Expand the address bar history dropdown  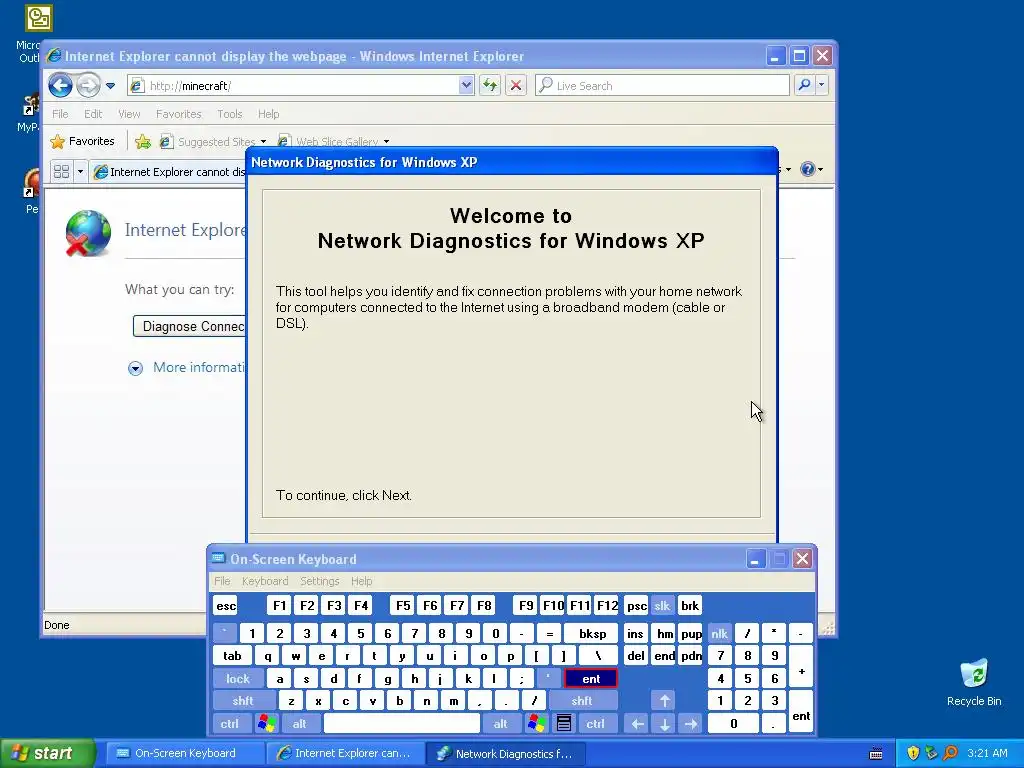tap(466, 86)
